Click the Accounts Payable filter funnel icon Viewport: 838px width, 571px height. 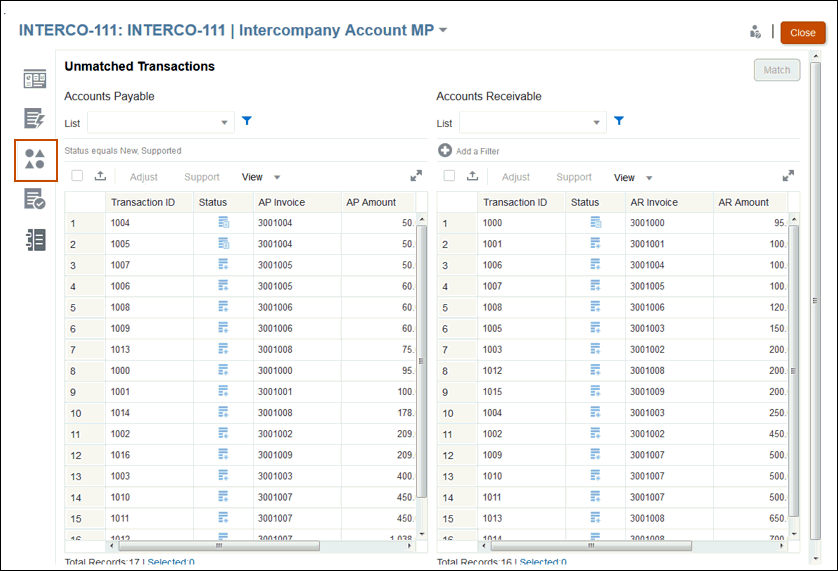coord(247,121)
